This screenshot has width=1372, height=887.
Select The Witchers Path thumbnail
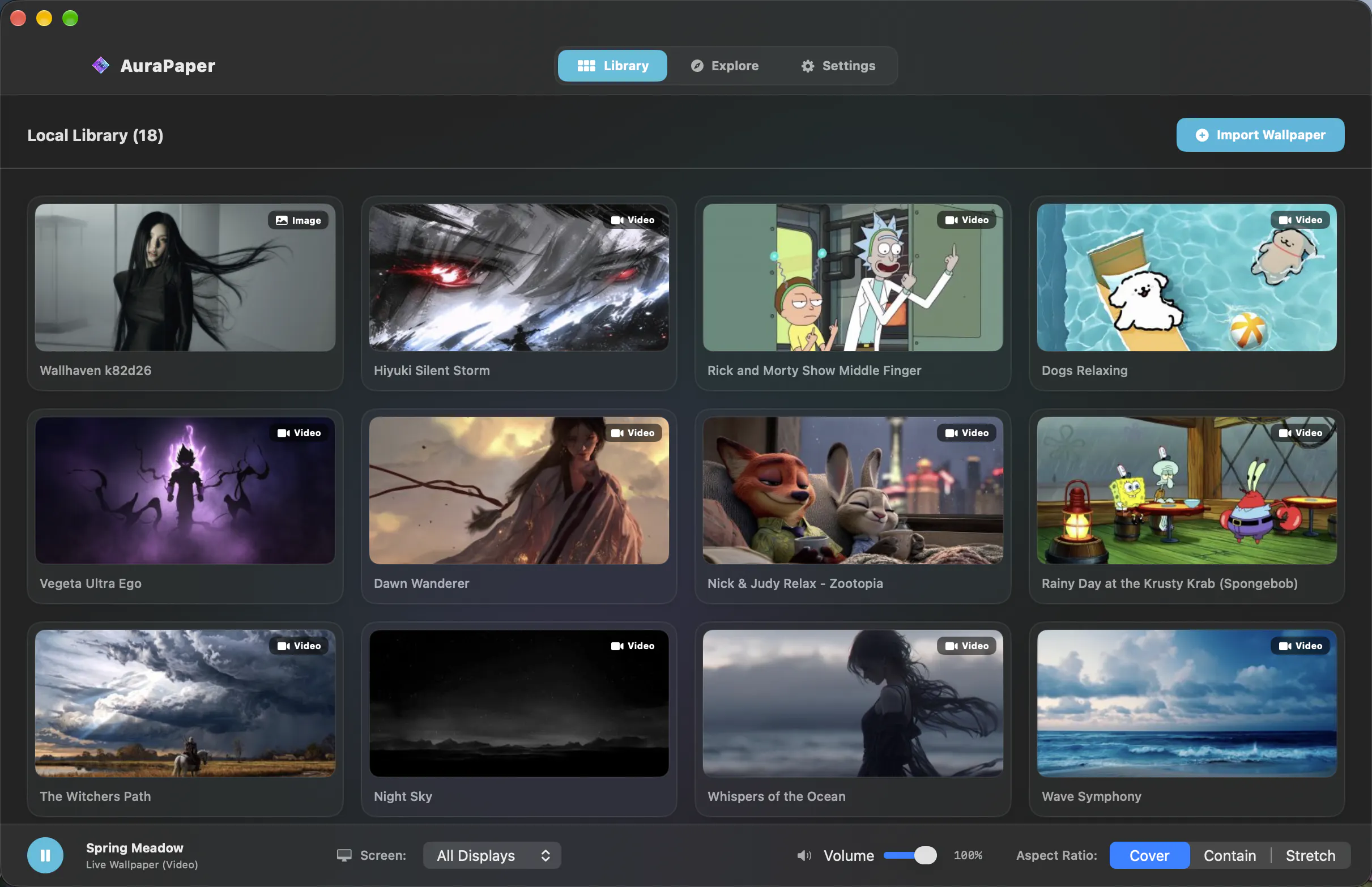coord(185,703)
